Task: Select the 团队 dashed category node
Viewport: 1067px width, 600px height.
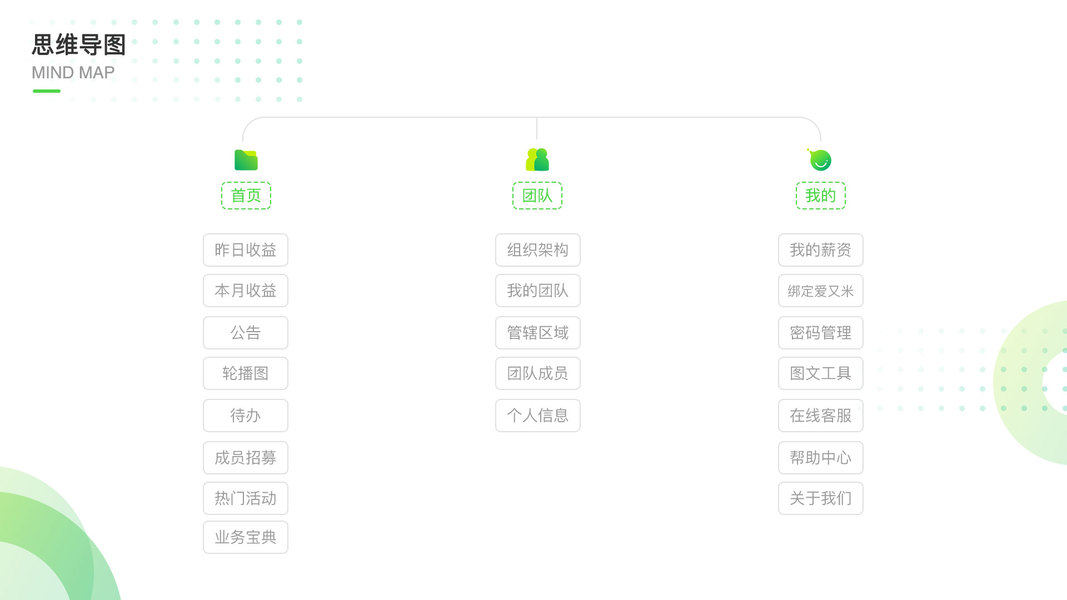Action: (537, 196)
